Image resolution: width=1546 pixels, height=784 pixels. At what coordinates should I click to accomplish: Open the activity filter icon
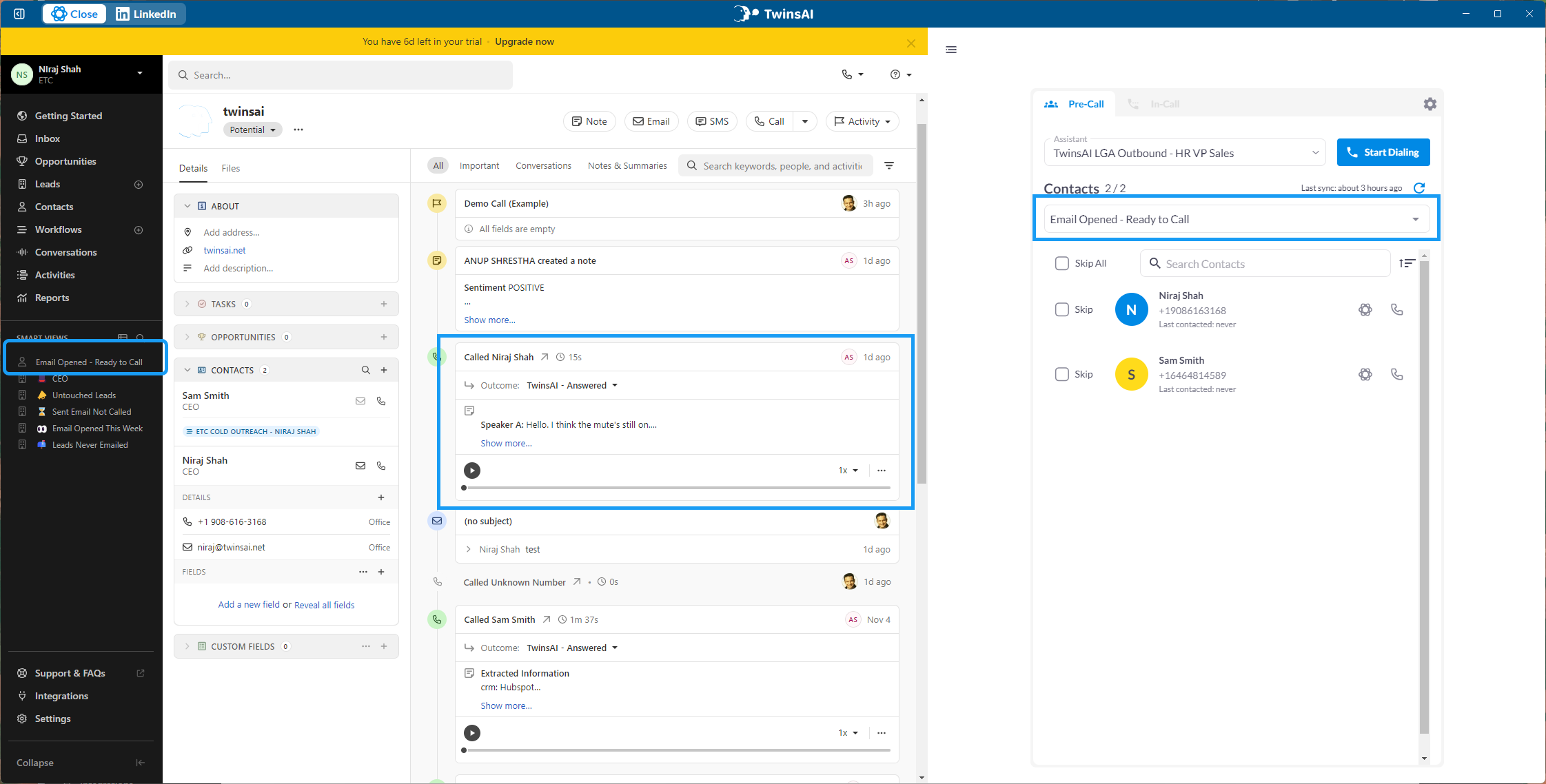click(889, 165)
